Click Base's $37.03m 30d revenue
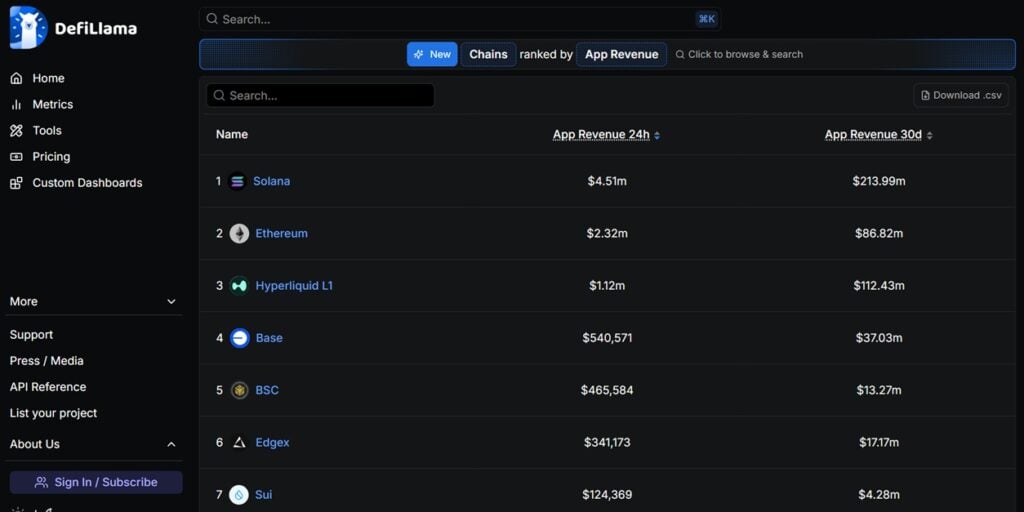 click(x=878, y=338)
